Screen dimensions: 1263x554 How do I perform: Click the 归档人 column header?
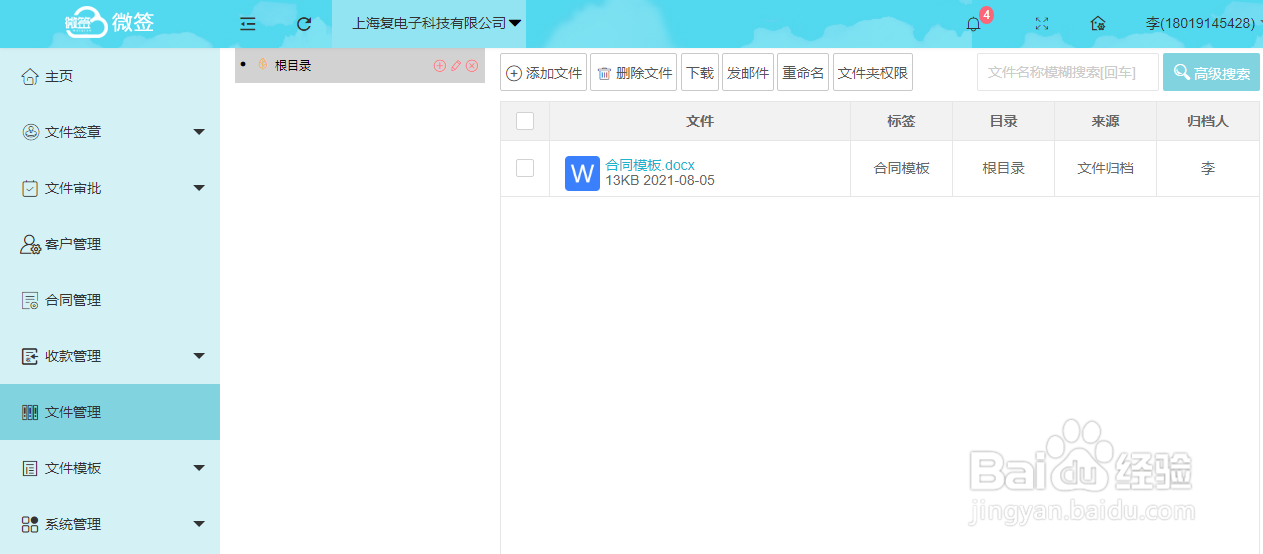point(1208,121)
